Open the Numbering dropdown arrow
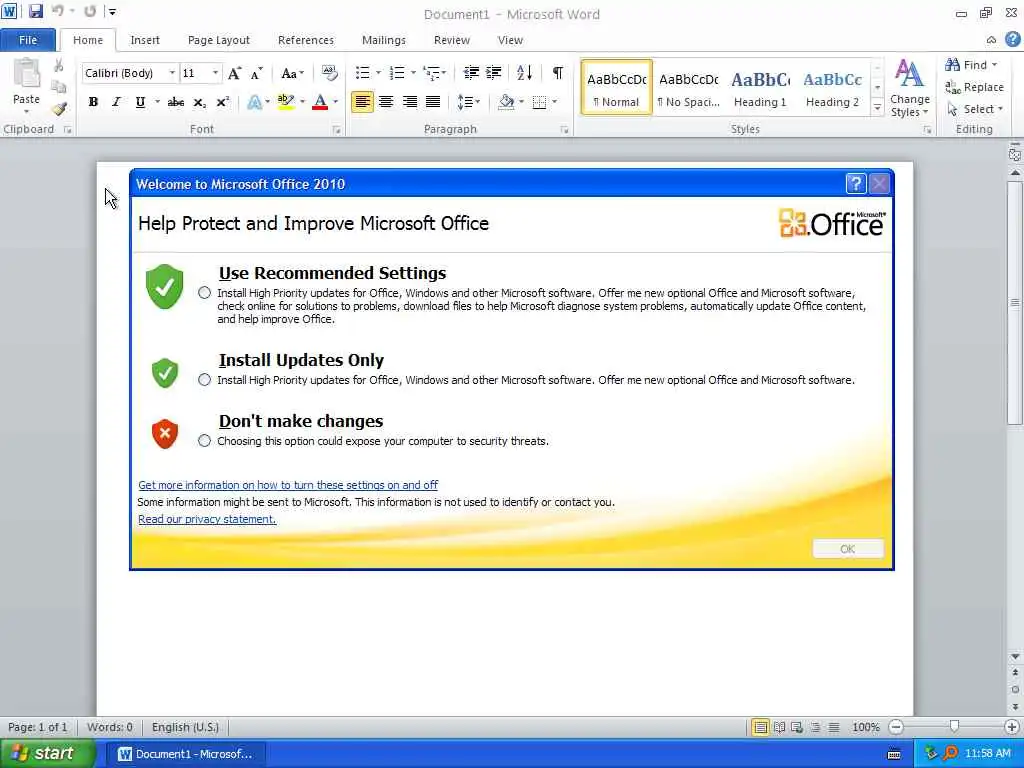Image resolution: width=1024 pixels, height=768 pixels. click(x=413, y=72)
